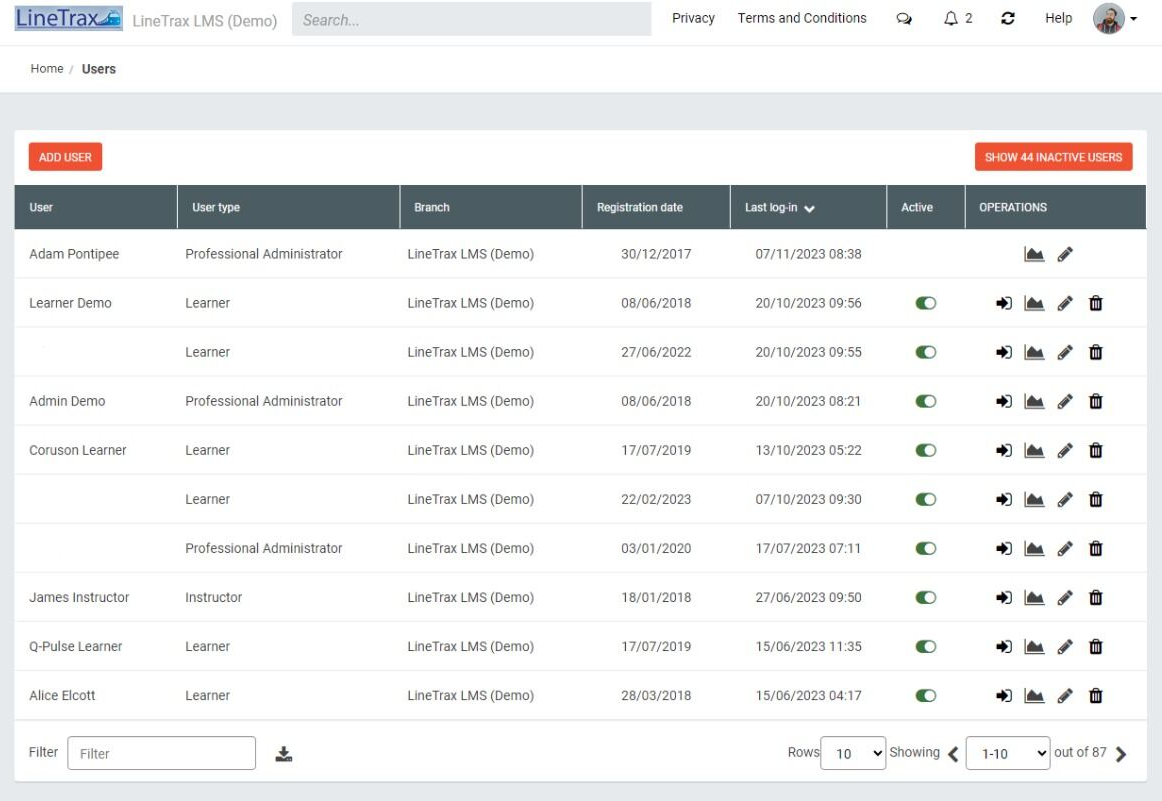Toggle Active for user registered 27/06/2022

[926, 352]
